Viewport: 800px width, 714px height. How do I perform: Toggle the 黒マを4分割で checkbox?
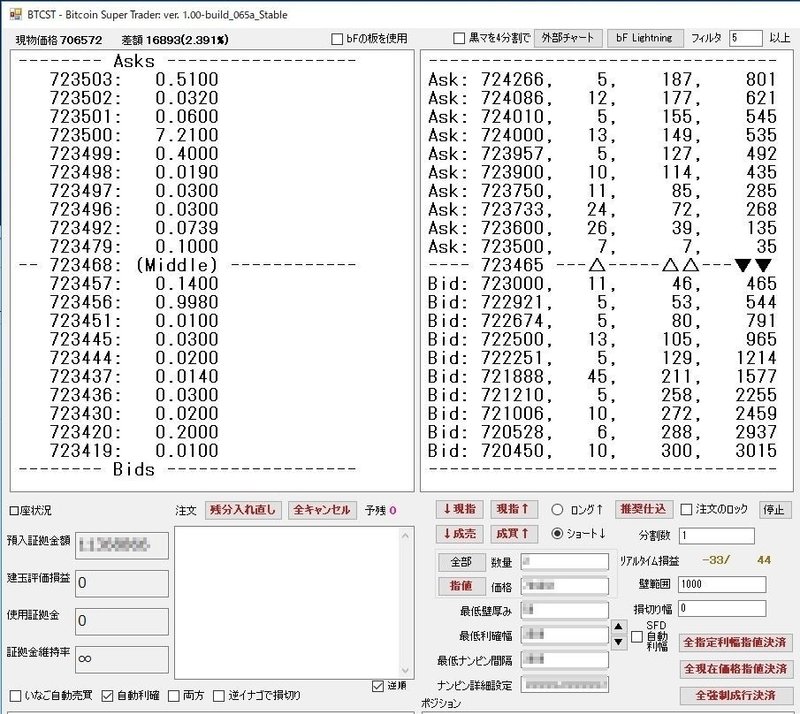459,38
